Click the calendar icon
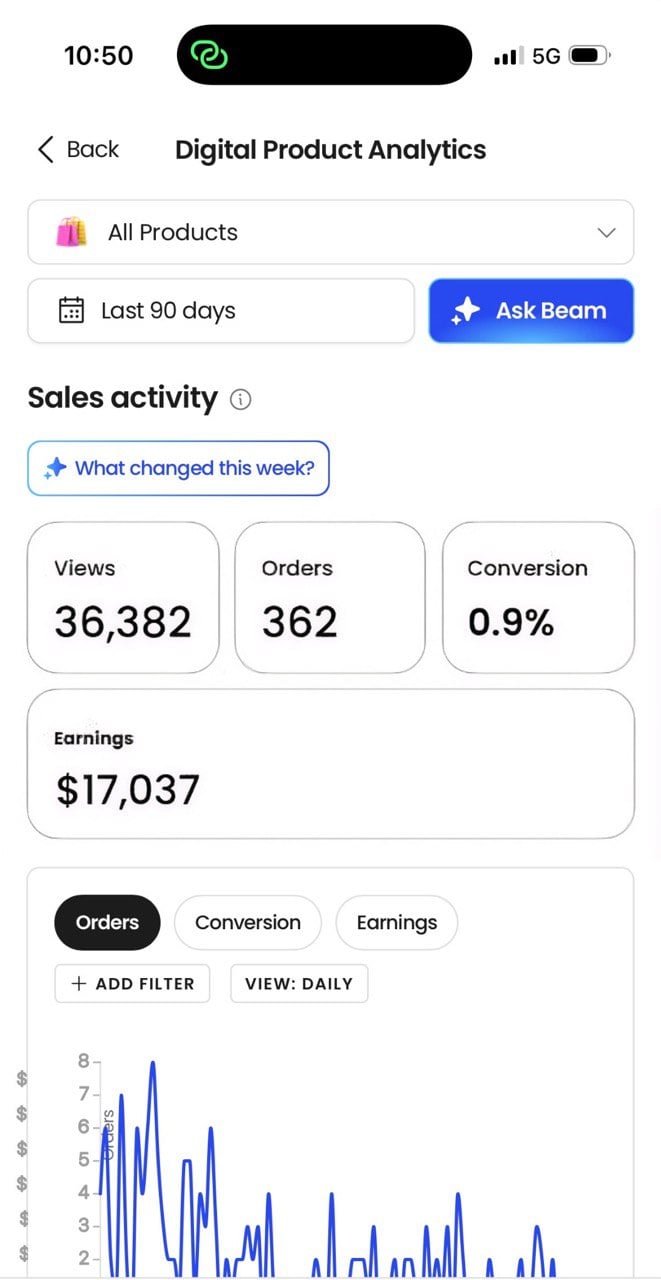 click(71, 310)
